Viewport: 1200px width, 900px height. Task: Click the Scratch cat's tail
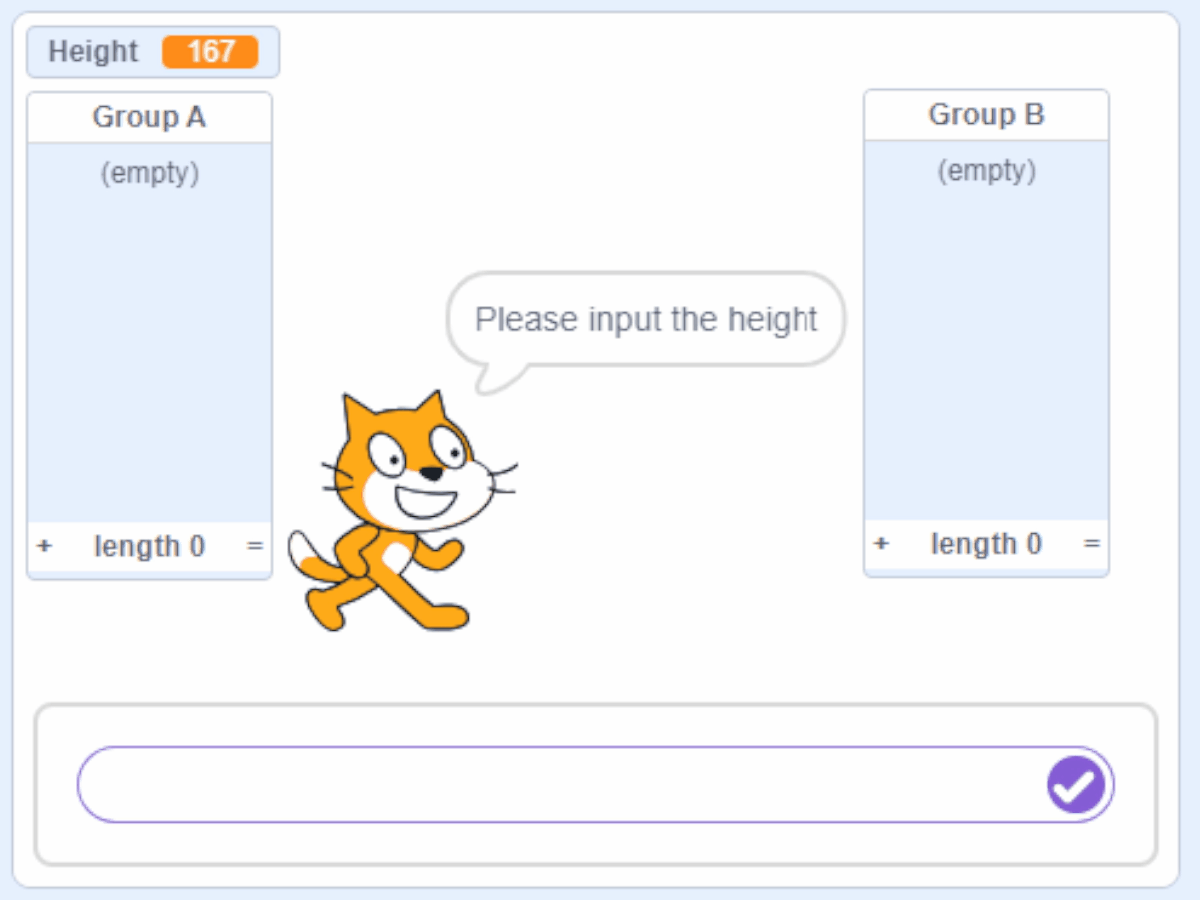point(305,560)
